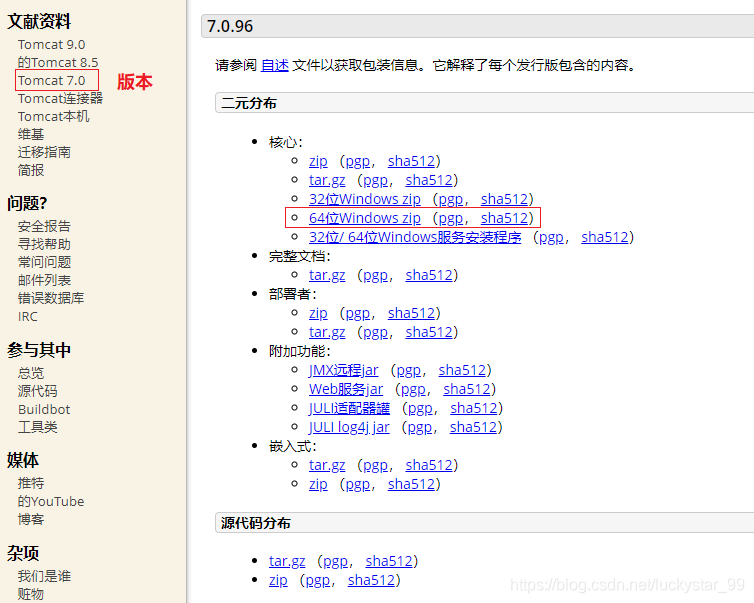Open the 常问问题 sidebar link
This screenshot has width=754, height=603.
click(x=44, y=262)
